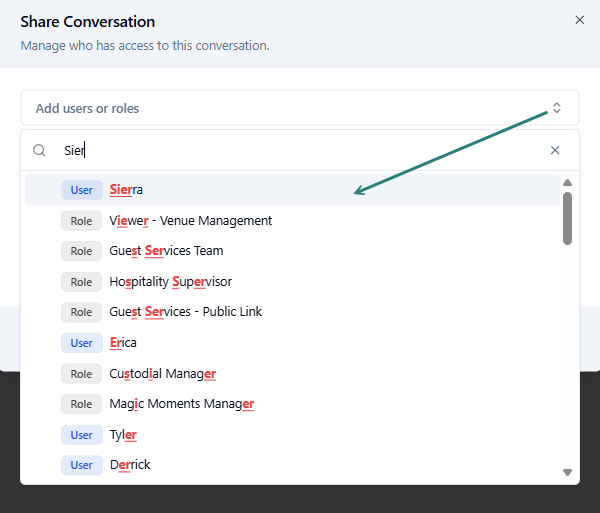The image size is (600, 513).
Task: Choose Viewer - Venue Management role
Action: pos(190,220)
